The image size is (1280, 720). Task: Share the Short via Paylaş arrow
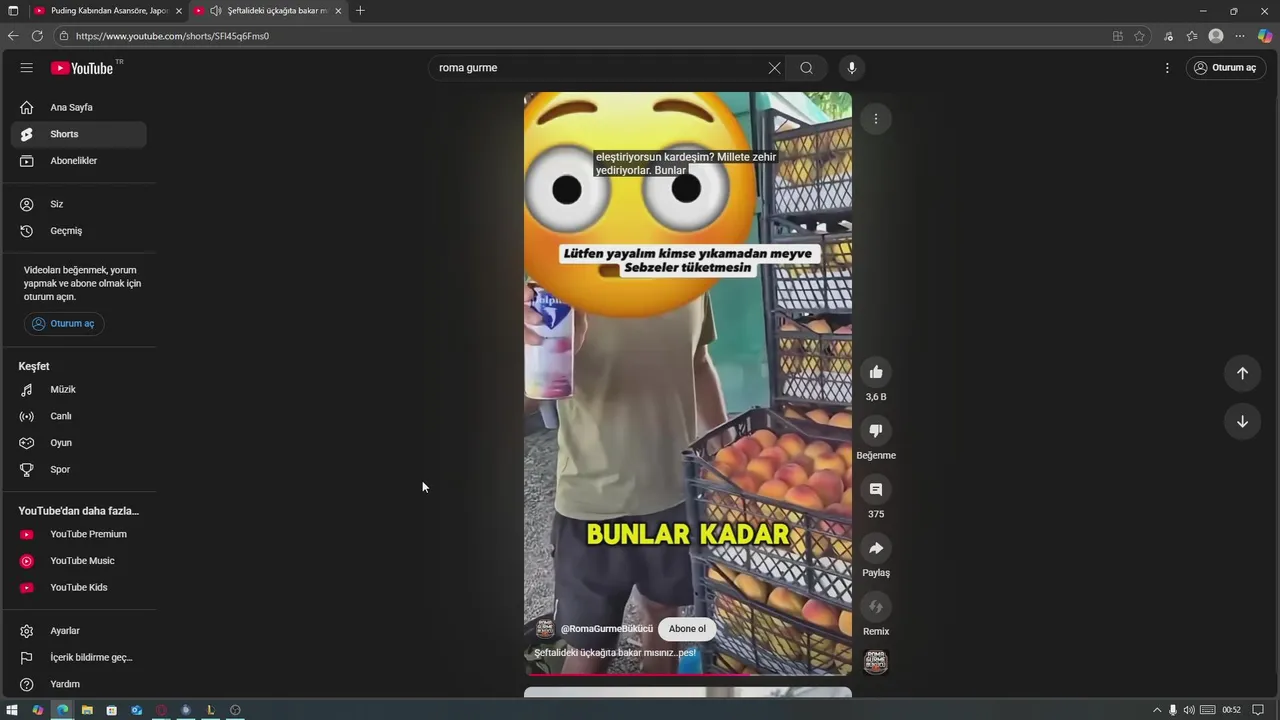point(876,548)
